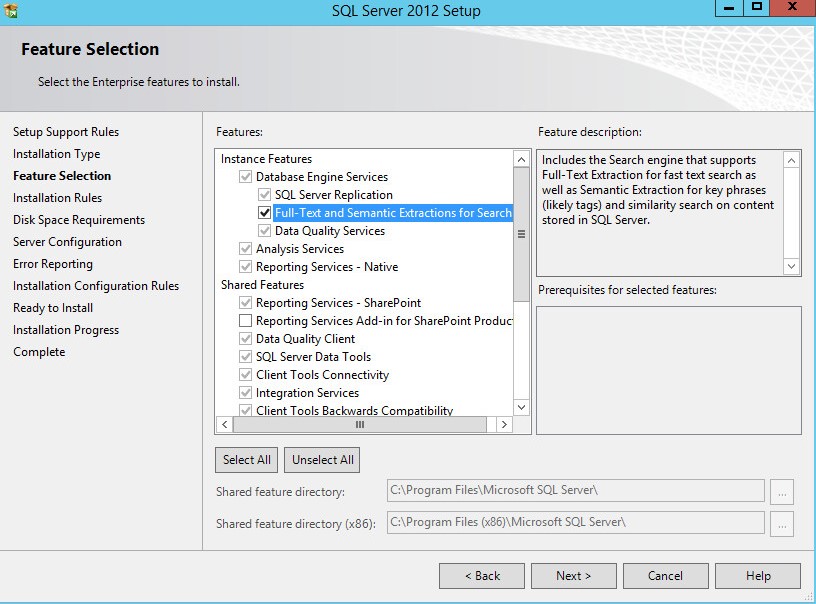This screenshot has width=816, height=604.
Task: Select Installation Configuration Rules step
Action: coord(96,286)
